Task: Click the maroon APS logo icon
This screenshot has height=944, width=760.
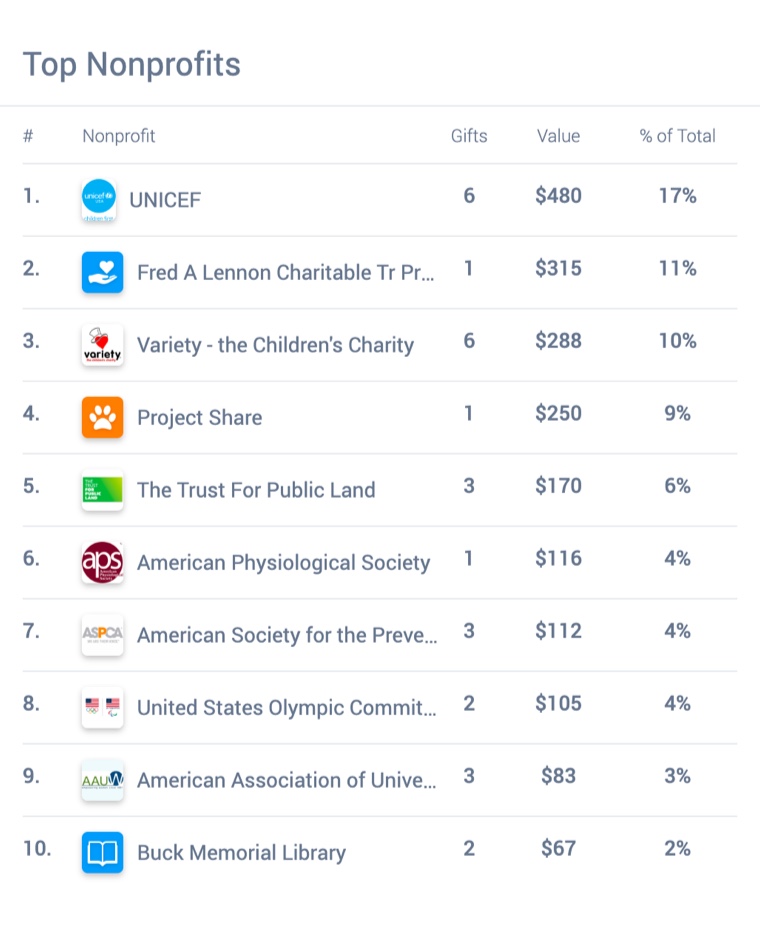Action: pos(102,562)
